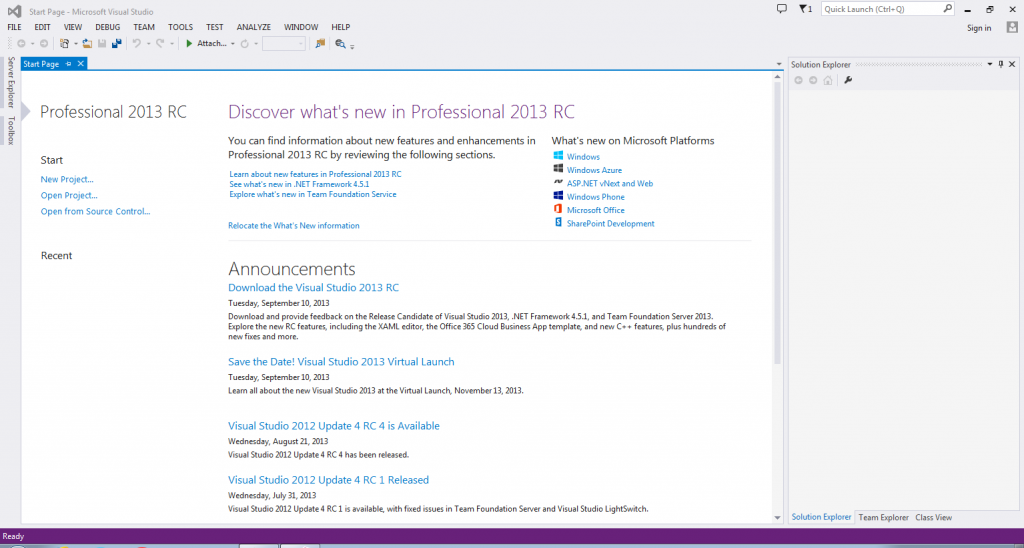
Task: Click the Undo toolbar icon
Action: 136,44
